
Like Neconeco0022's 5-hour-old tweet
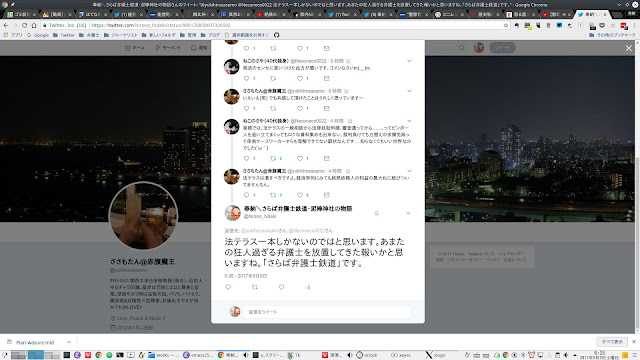click(300, 78)
